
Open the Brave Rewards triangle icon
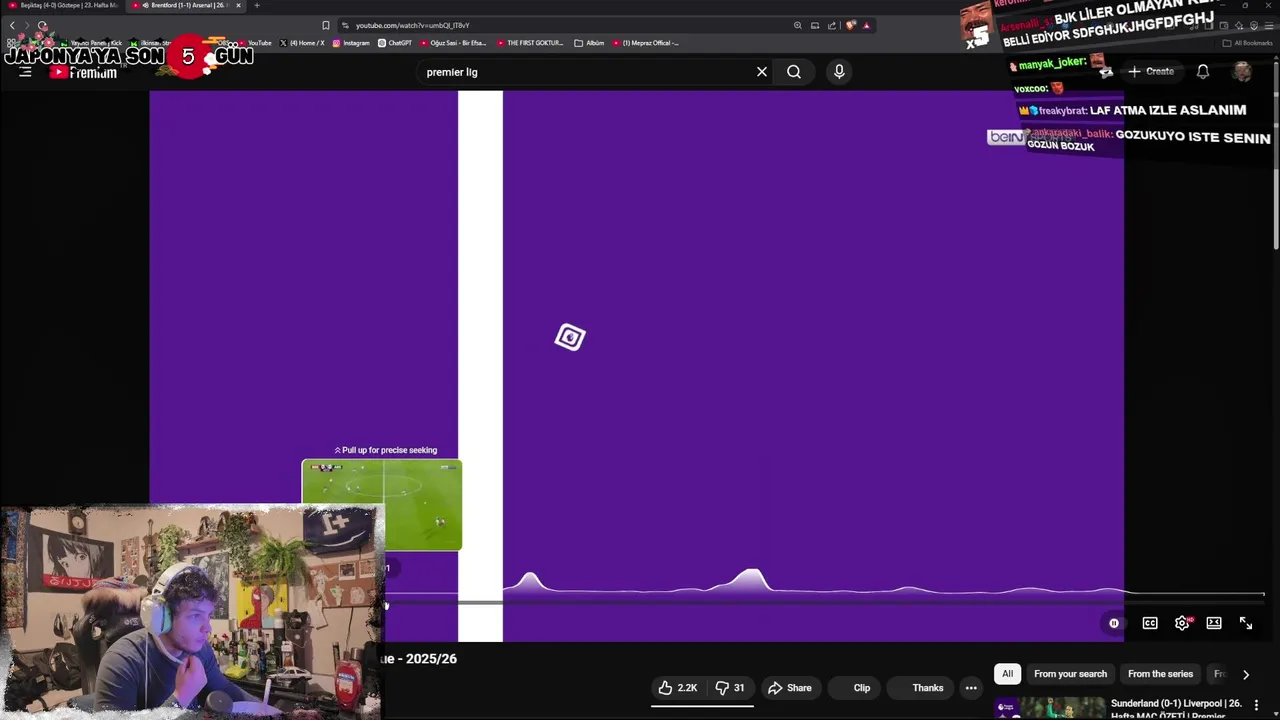866,25
